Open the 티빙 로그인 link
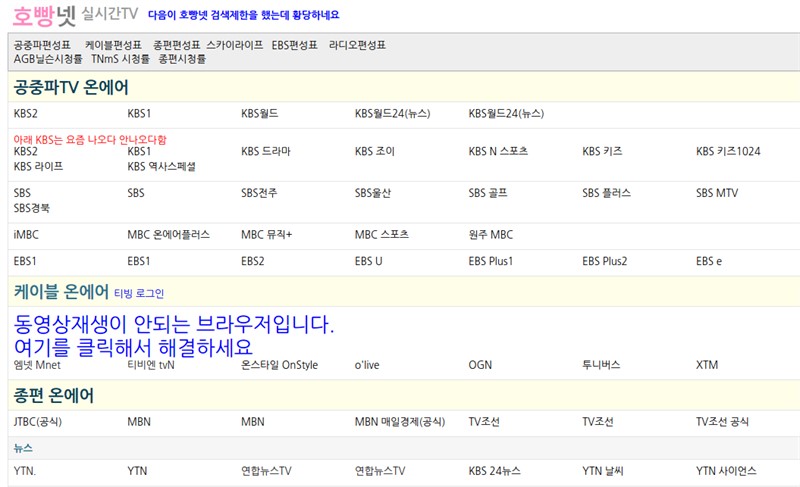This screenshot has width=800, height=487. tap(139, 293)
